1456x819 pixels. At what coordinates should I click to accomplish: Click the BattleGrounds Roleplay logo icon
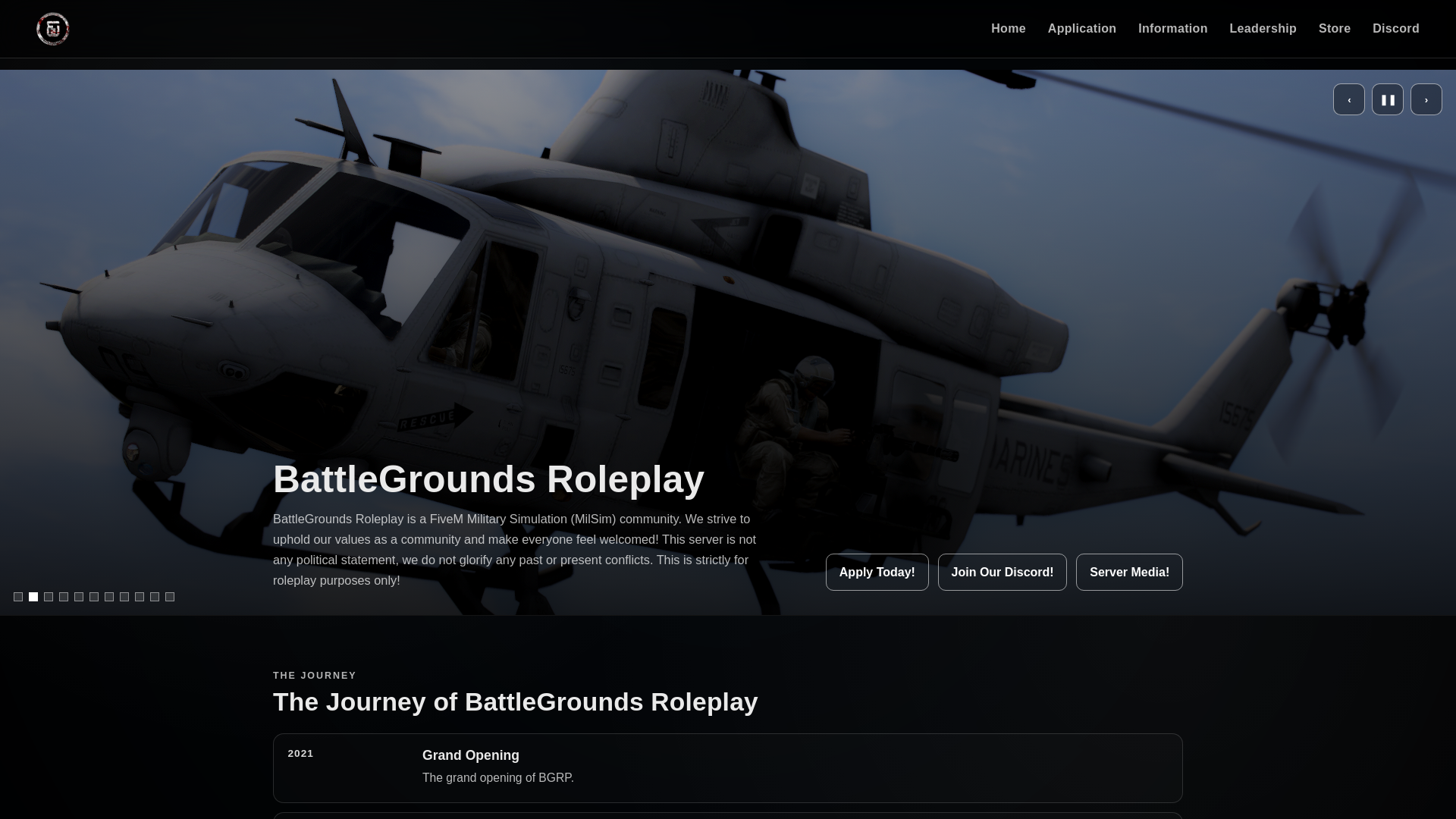(x=53, y=29)
